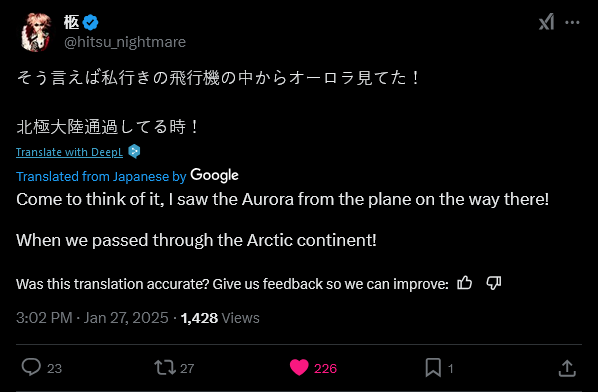Toggle the bookmark for this post

click(x=433, y=368)
